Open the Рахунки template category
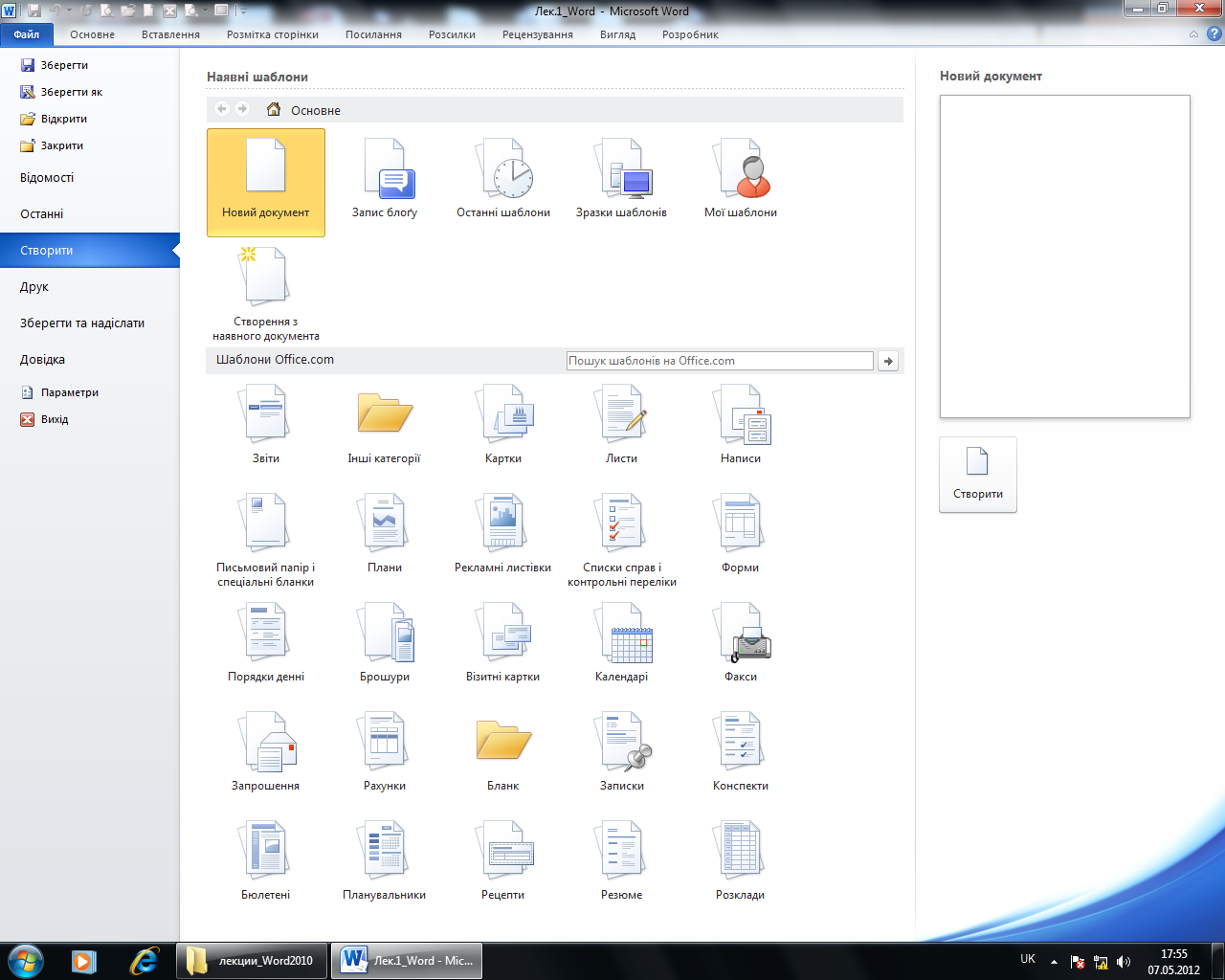 point(385,751)
